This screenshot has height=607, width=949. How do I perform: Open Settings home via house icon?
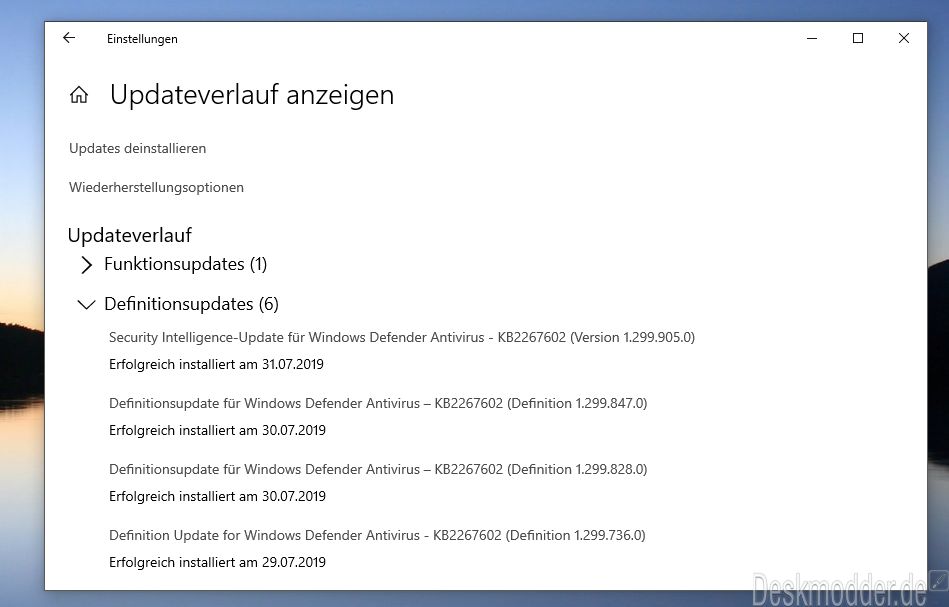click(x=79, y=95)
